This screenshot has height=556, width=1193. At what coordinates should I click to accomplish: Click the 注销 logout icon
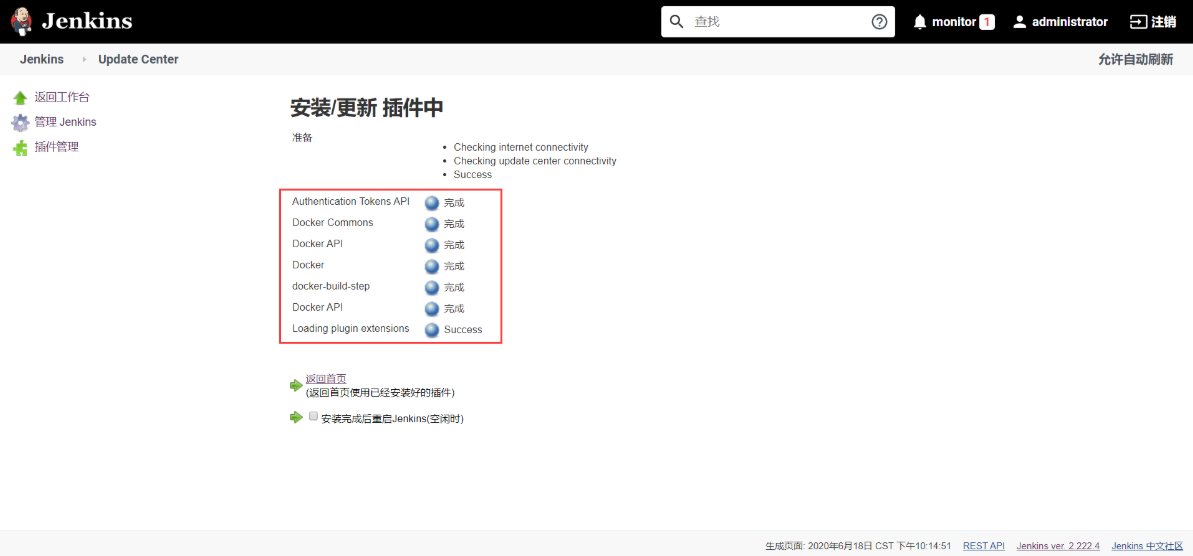(x=1138, y=22)
